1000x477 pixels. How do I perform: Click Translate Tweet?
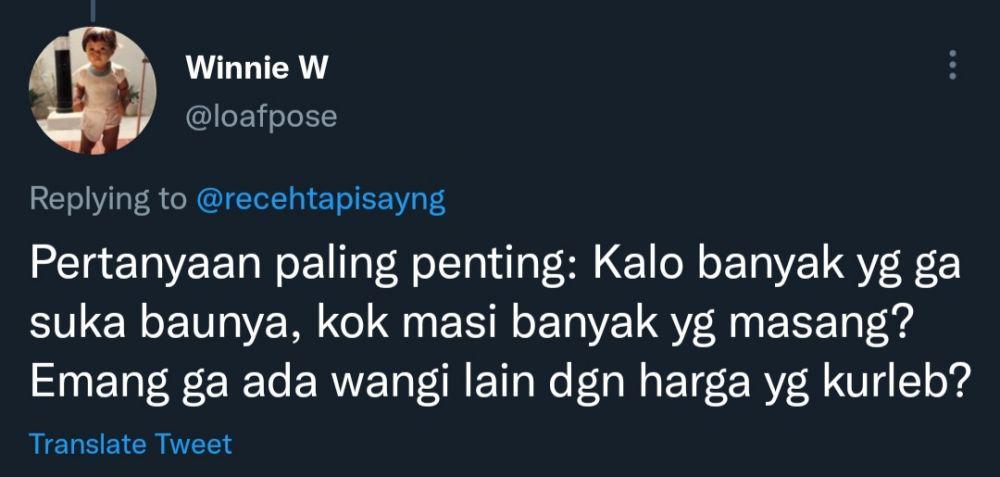coord(131,444)
